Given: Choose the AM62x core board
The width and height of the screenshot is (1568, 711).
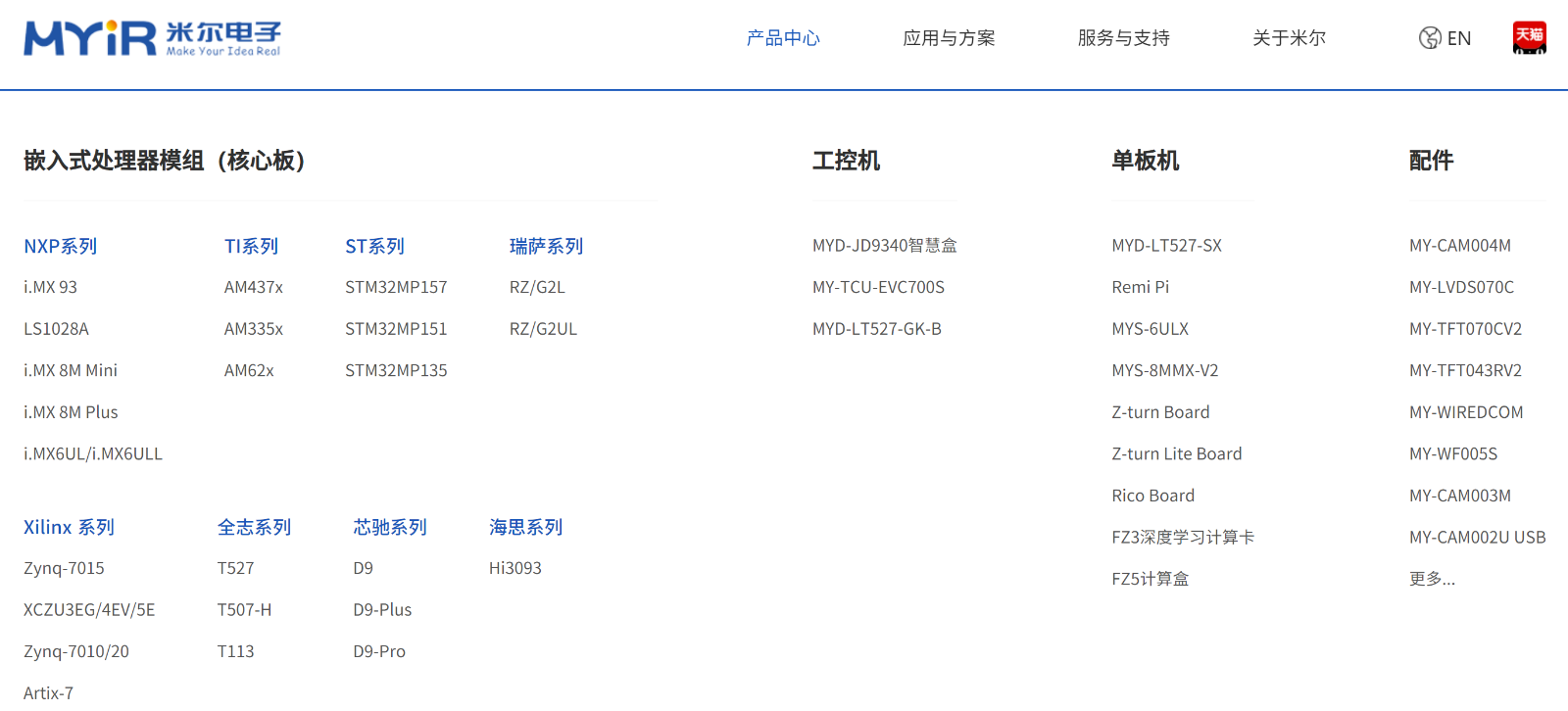Looking at the screenshot, I should coord(249,370).
